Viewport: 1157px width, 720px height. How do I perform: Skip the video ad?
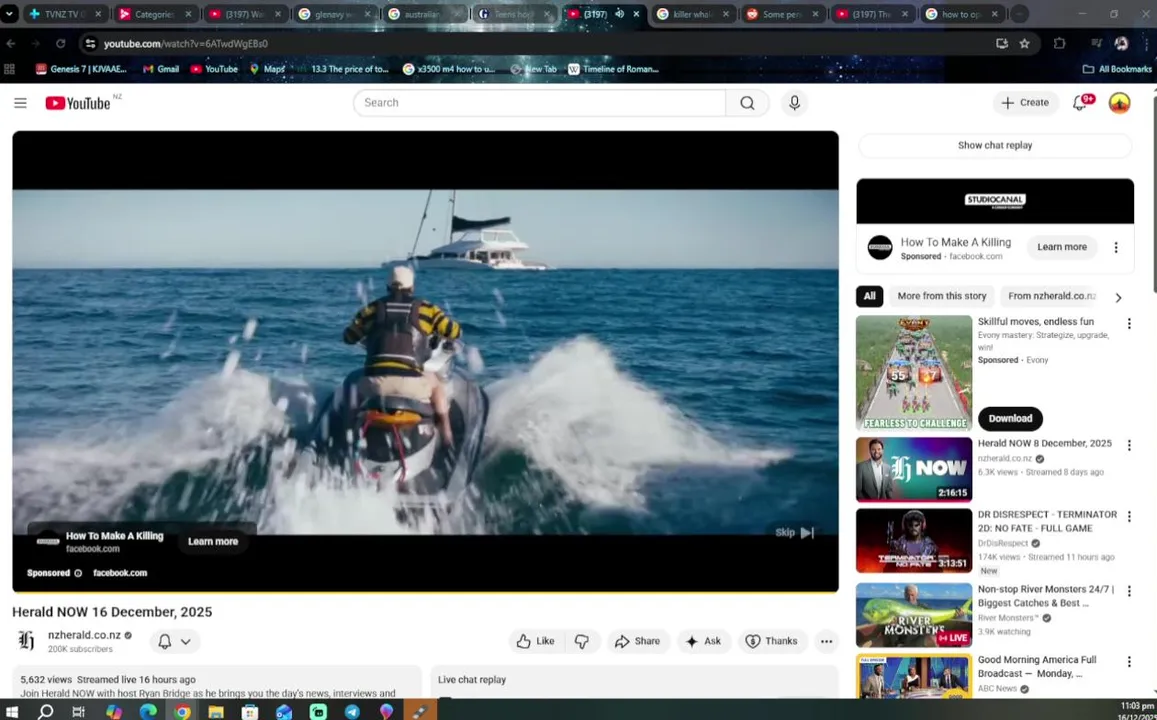tap(795, 533)
